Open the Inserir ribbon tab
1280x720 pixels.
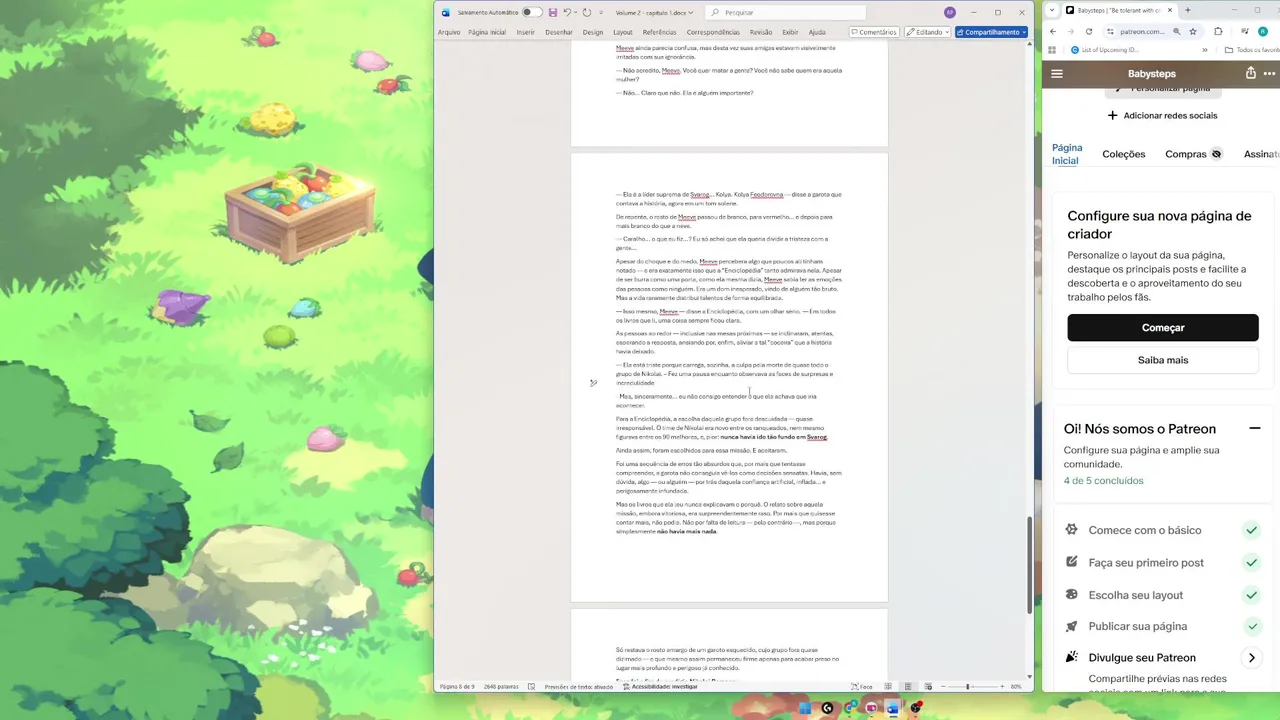coord(525,32)
